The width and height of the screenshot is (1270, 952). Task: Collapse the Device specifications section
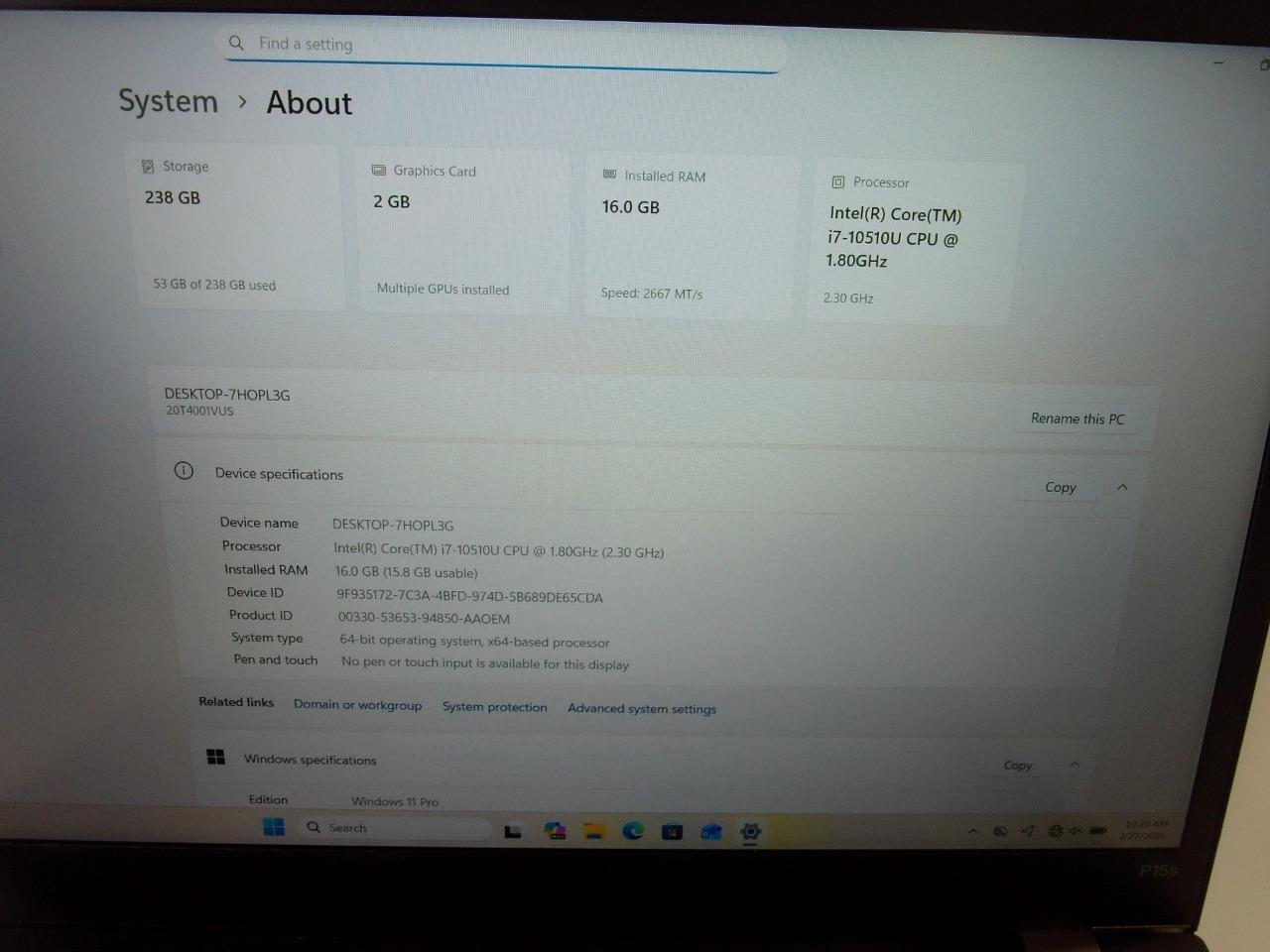tap(1122, 487)
